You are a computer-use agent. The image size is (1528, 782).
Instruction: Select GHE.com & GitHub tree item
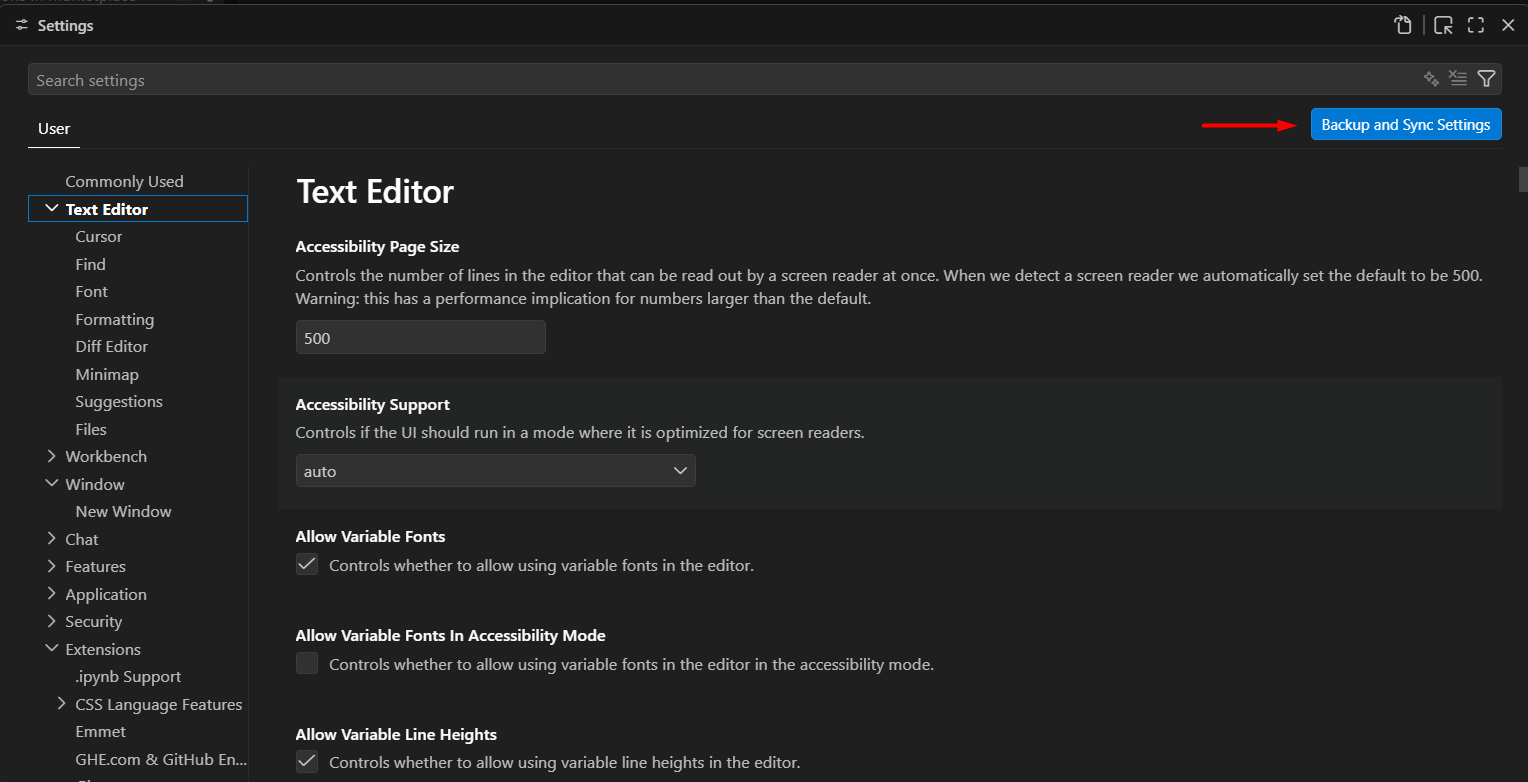point(161,759)
